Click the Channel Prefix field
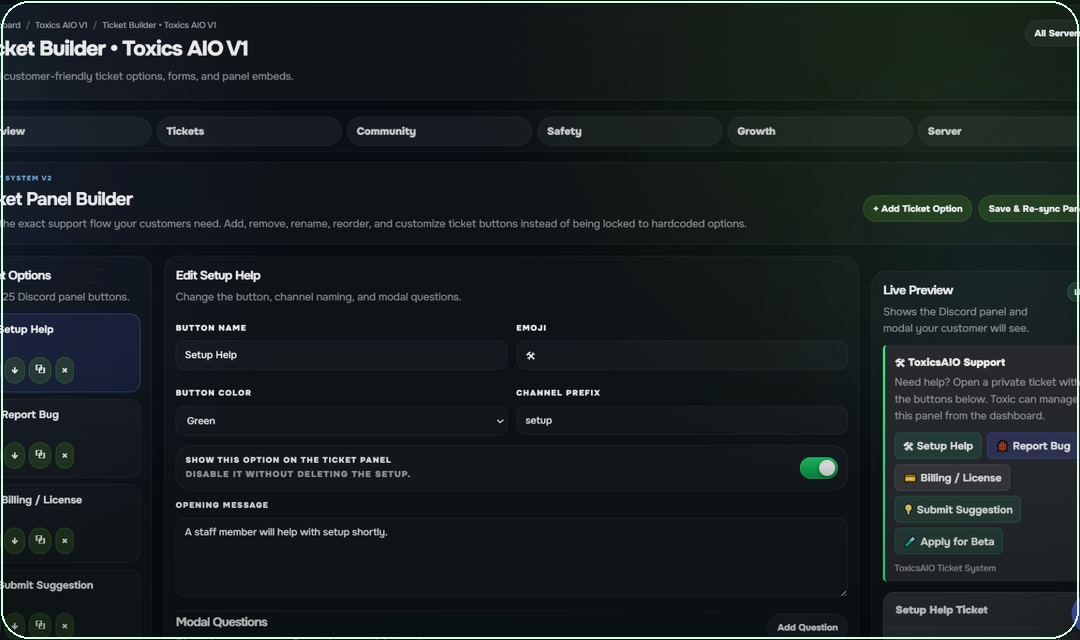 click(x=682, y=420)
